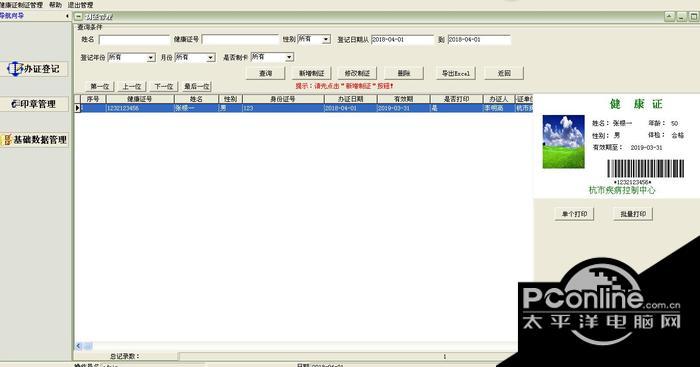The image size is (700, 367).
Task: Click the 查询 button
Action: 266,73
